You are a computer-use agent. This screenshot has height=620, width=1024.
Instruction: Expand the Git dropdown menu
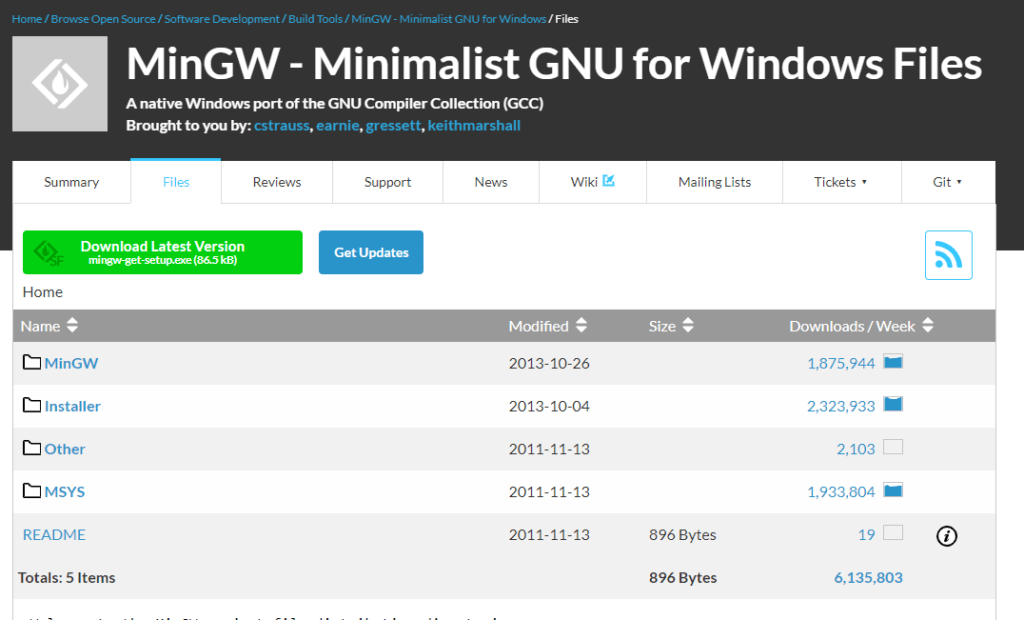pyautogui.click(x=948, y=182)
